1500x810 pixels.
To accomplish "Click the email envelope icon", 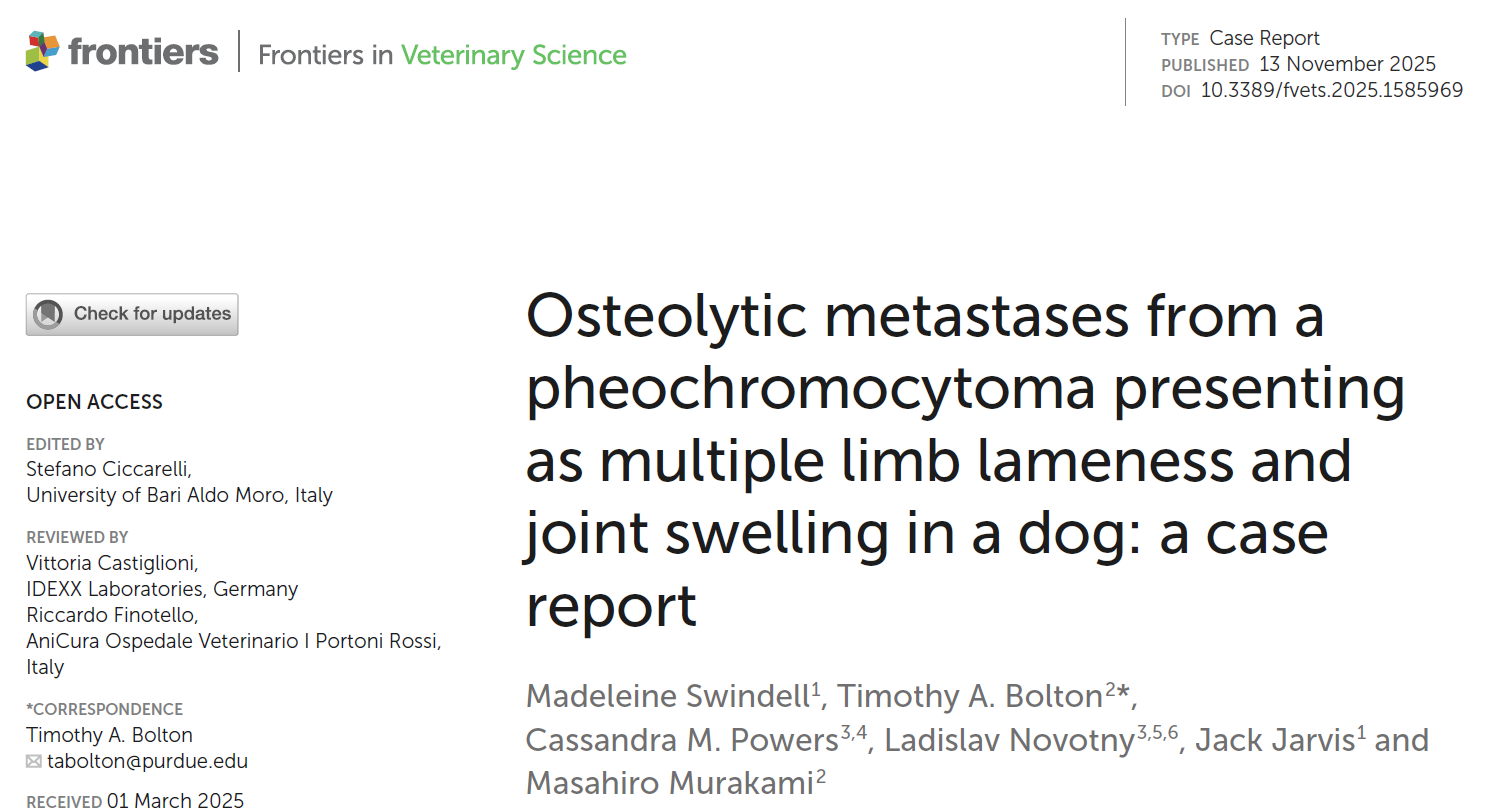I will point(34,761).
